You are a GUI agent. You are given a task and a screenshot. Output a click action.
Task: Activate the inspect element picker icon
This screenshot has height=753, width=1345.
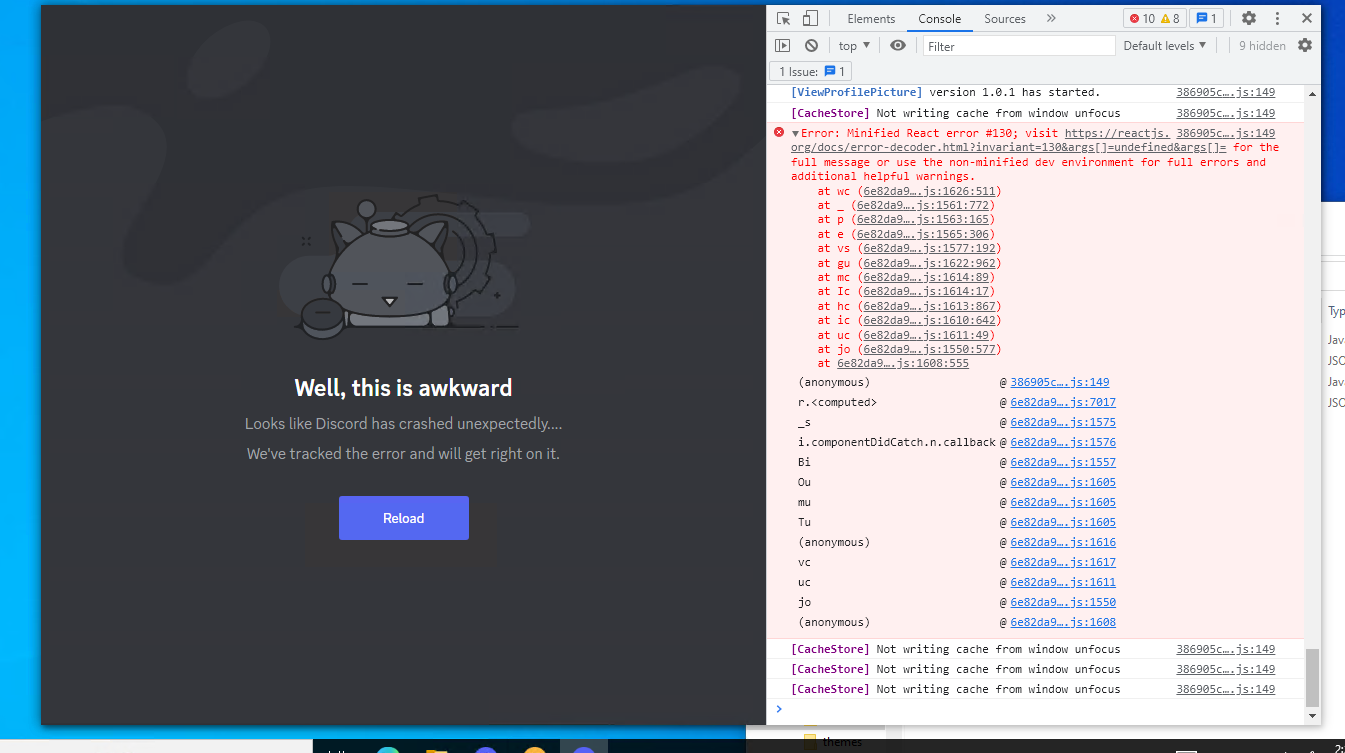pos(784,18)
